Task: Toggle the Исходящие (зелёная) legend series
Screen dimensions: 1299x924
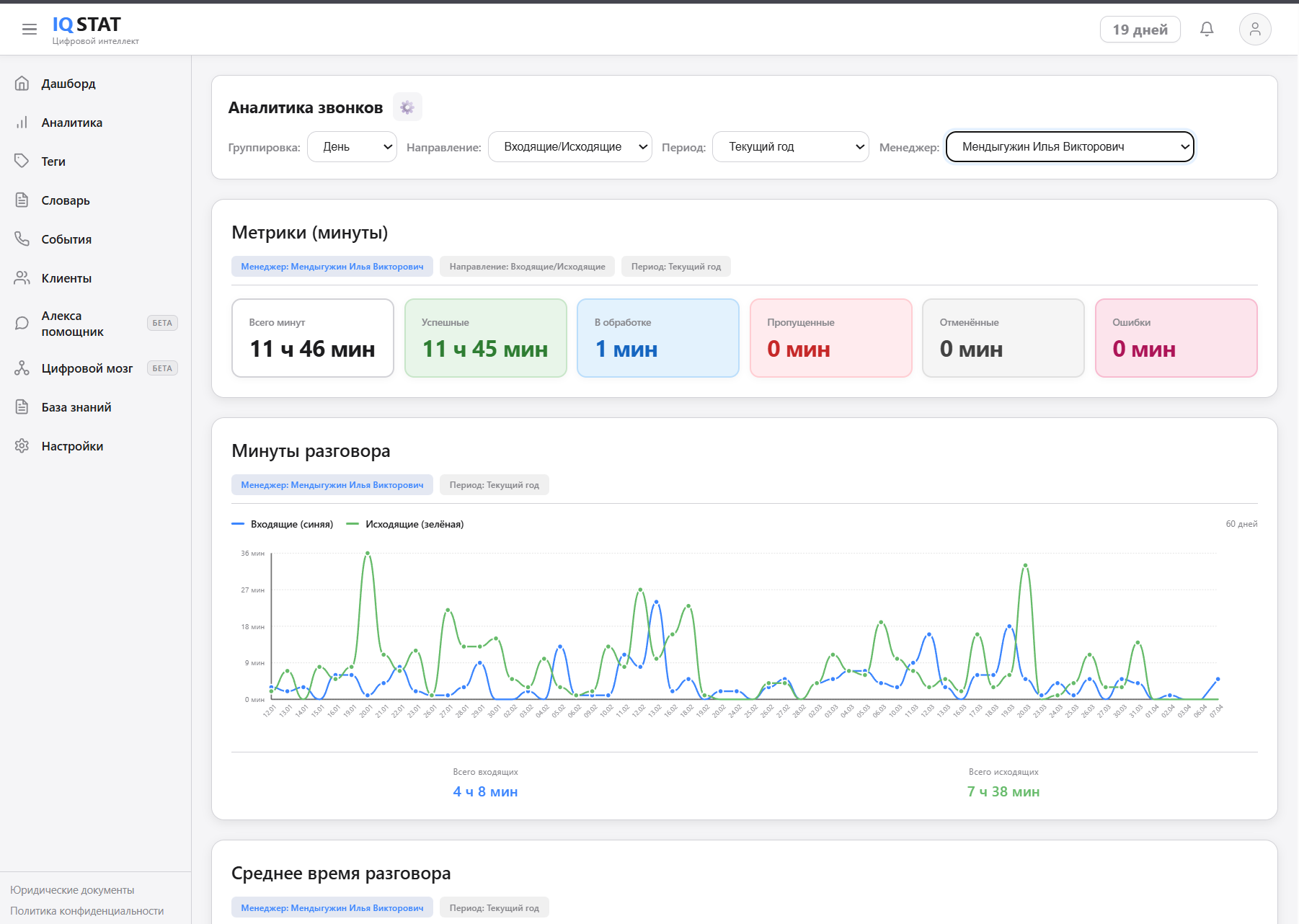Action: (x=405, y=524)
